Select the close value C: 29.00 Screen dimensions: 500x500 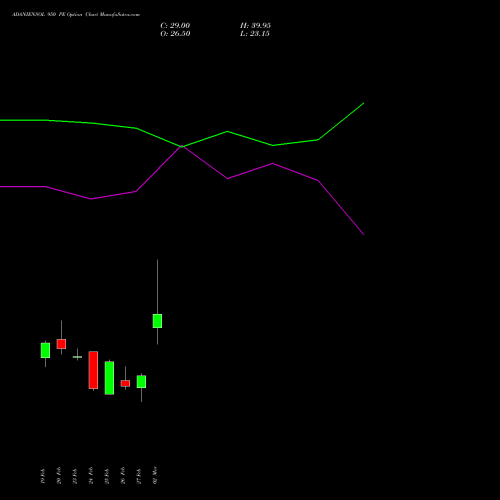pos(175,26)
